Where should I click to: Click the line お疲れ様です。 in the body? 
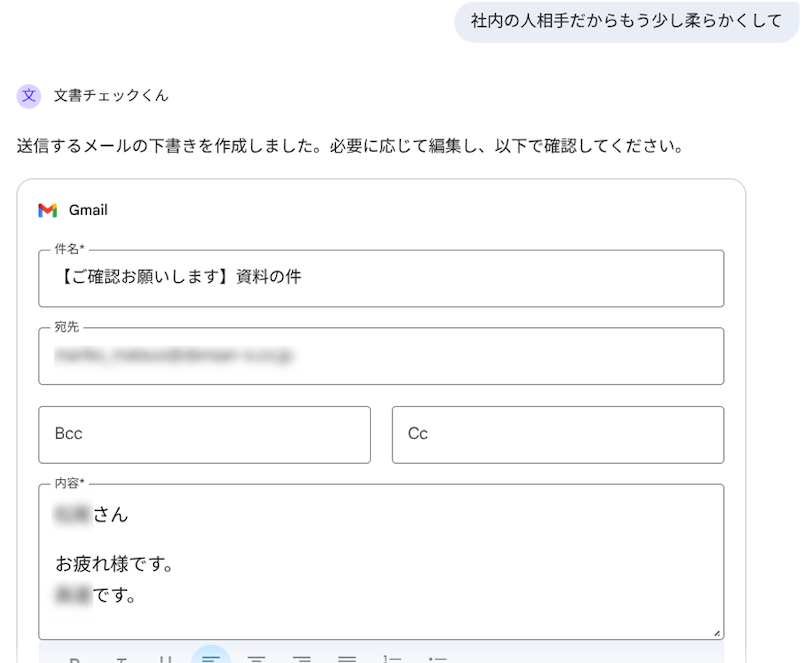(114, 564)
